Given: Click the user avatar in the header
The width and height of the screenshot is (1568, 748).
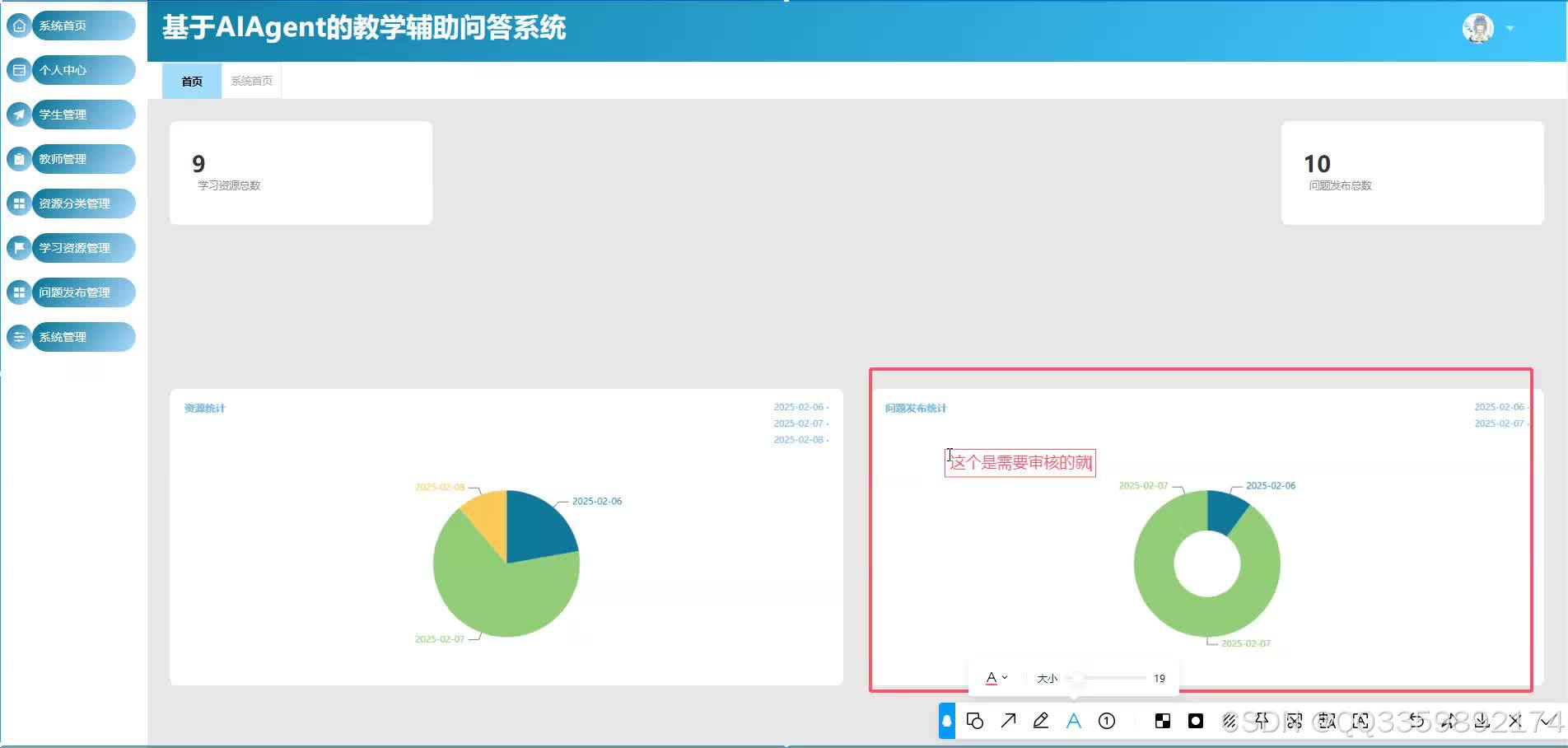Looking at the screenshot, I should tap(1478, 28).
